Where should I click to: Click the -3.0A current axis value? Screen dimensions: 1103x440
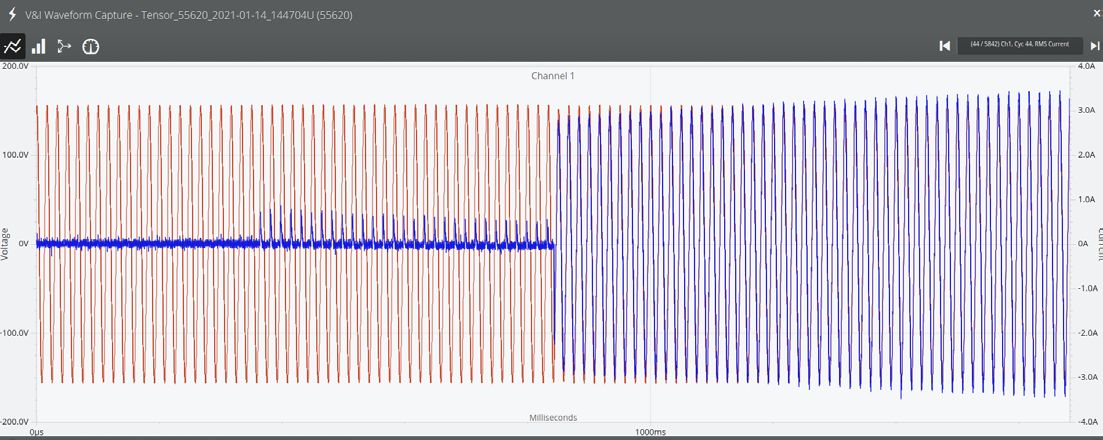pos(1085,377)
